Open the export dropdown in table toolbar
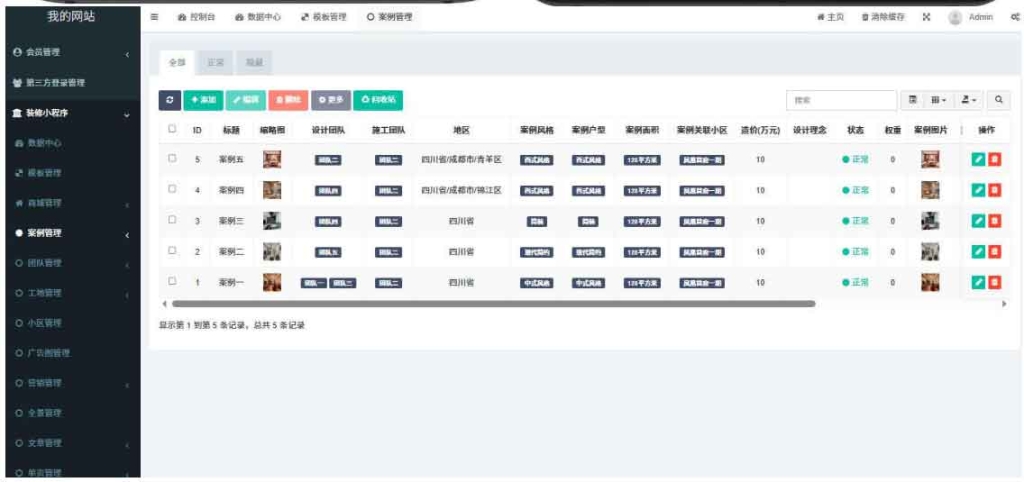The width and height of the screenshot is (1024, 482). coord(969,100)
